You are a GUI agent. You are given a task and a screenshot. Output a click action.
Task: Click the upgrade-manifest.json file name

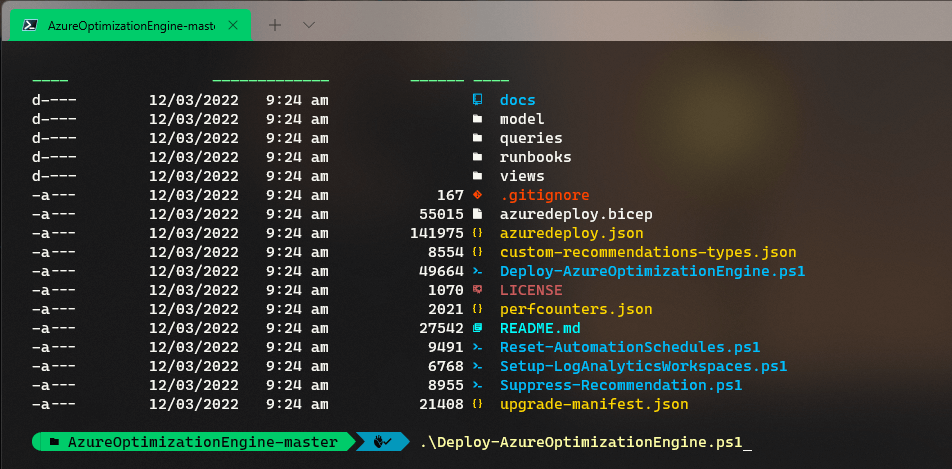pyautogui.click(x=594, y=405)
